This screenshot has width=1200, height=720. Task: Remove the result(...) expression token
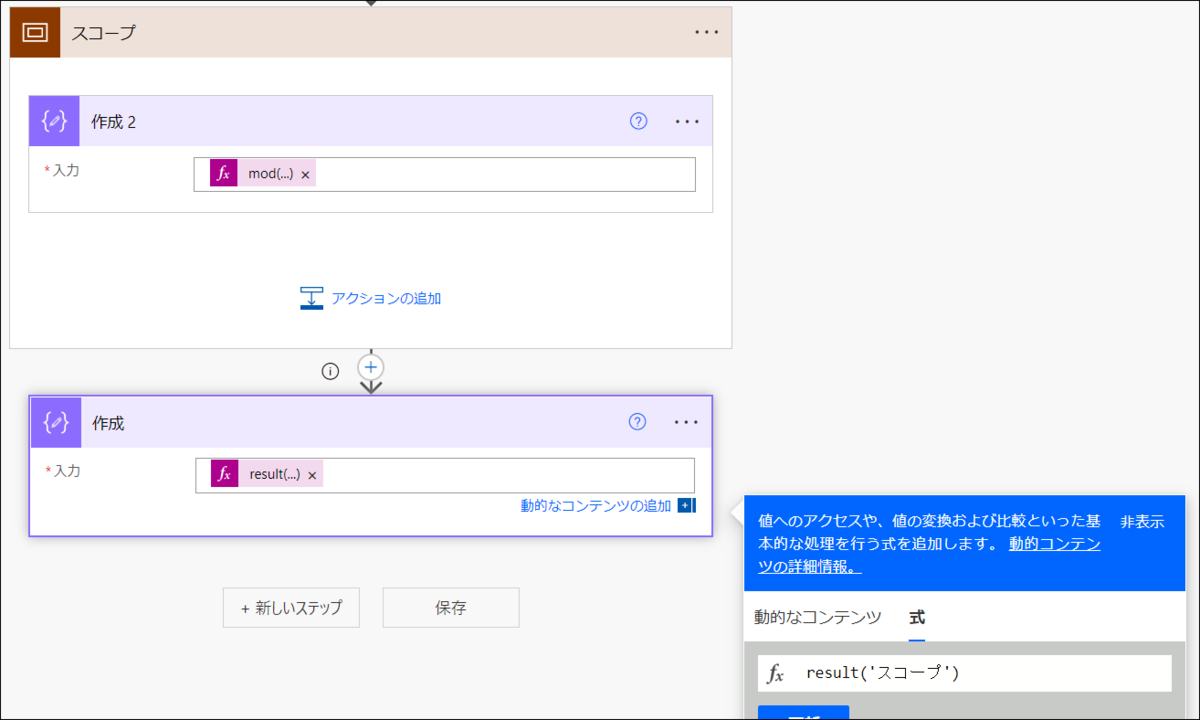(312, 475)
